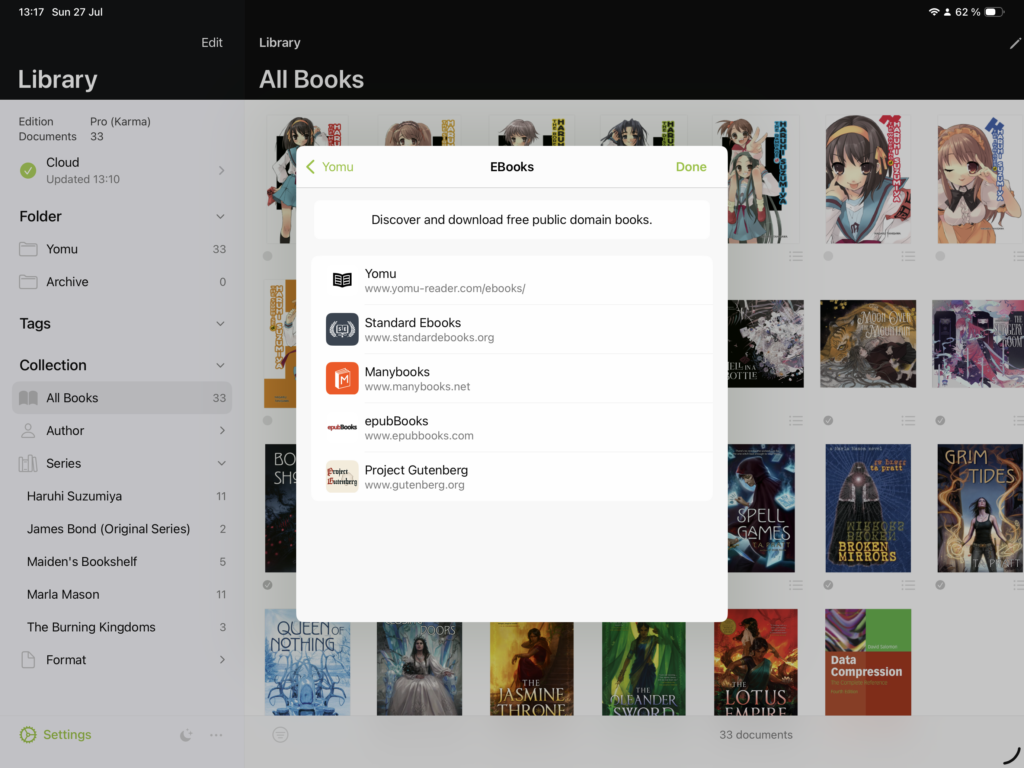The width and height of the screenshot is (1024, 768).
Task: Collapse the Tags section
Action: point(221,324)
